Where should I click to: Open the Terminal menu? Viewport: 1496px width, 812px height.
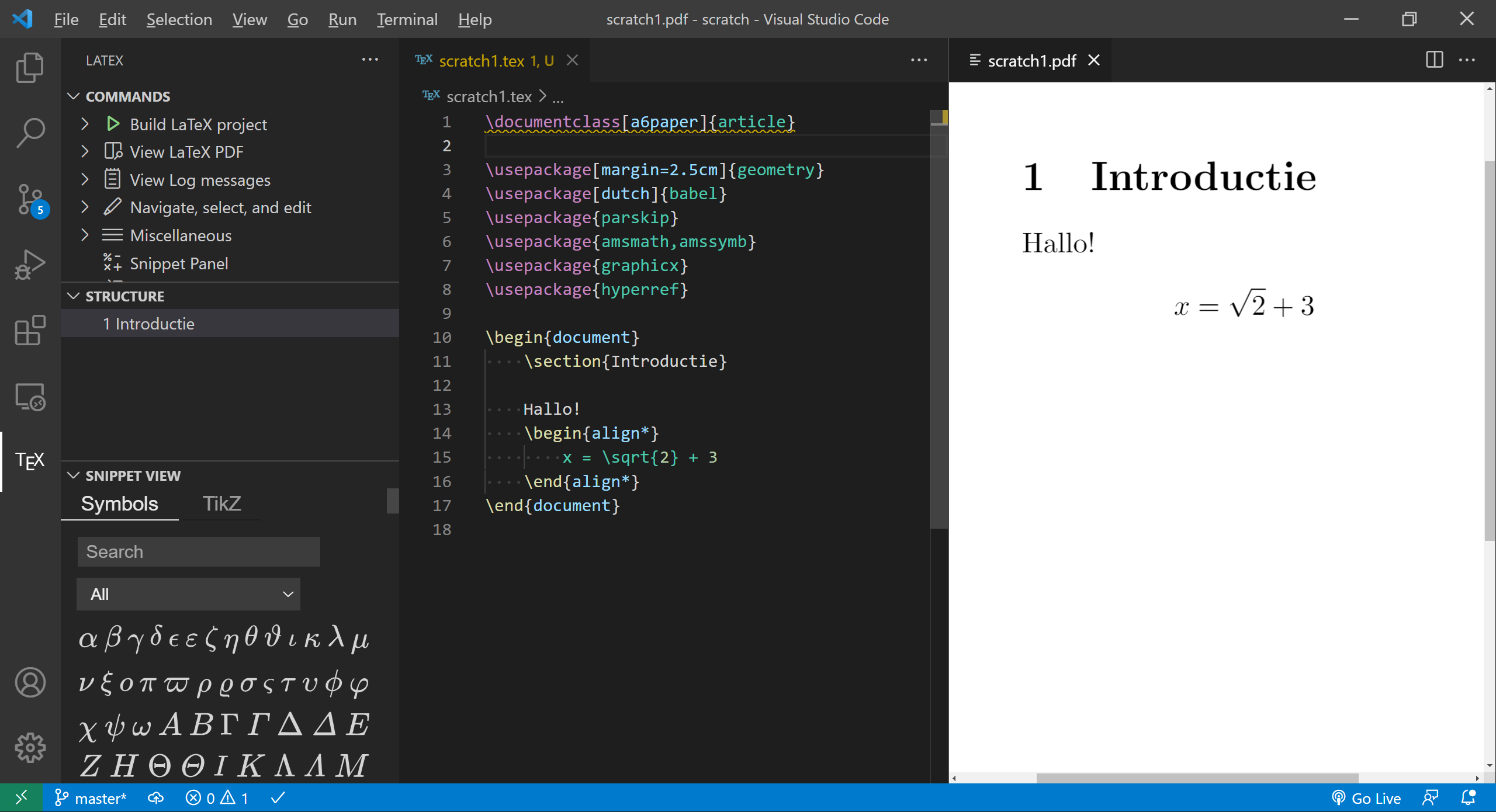click(x=407, y=19)
